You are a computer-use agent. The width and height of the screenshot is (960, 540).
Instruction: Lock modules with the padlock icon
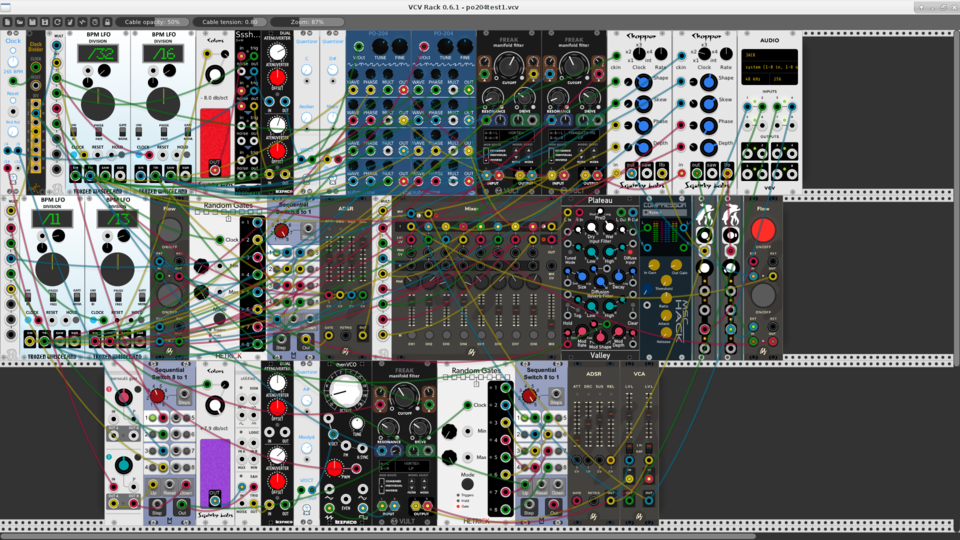(x=107, y=22)
